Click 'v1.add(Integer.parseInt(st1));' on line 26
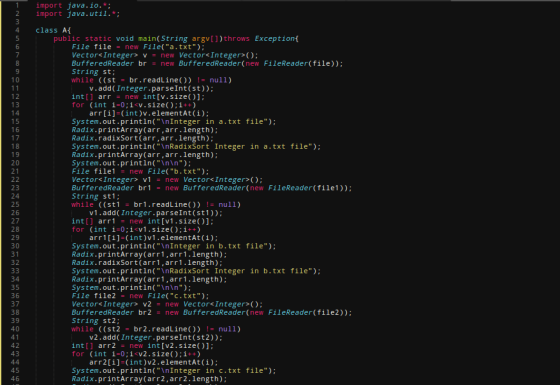This screenshot has width=560, height=385. [156, 213]
